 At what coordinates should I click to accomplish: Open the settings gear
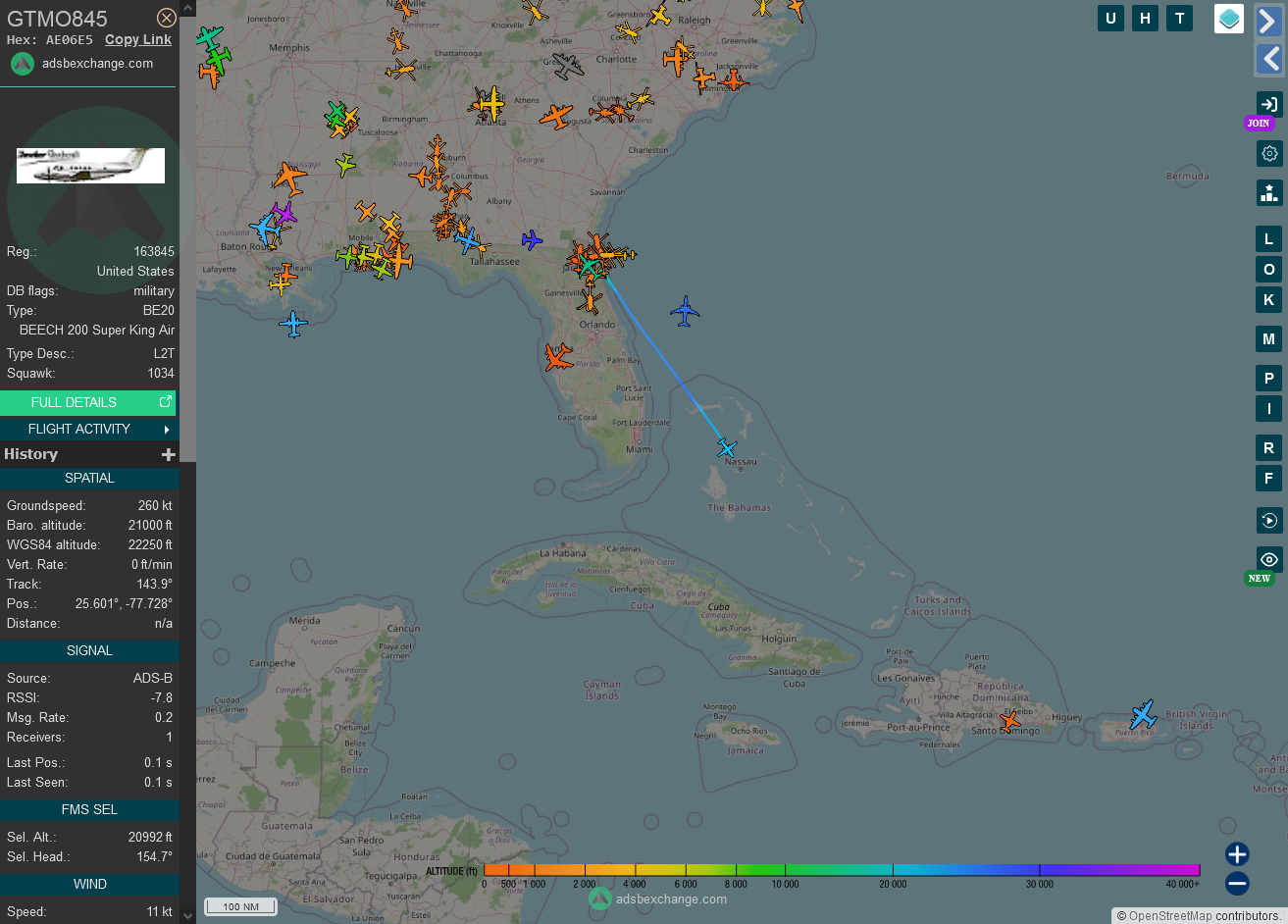coord(1269,154)
